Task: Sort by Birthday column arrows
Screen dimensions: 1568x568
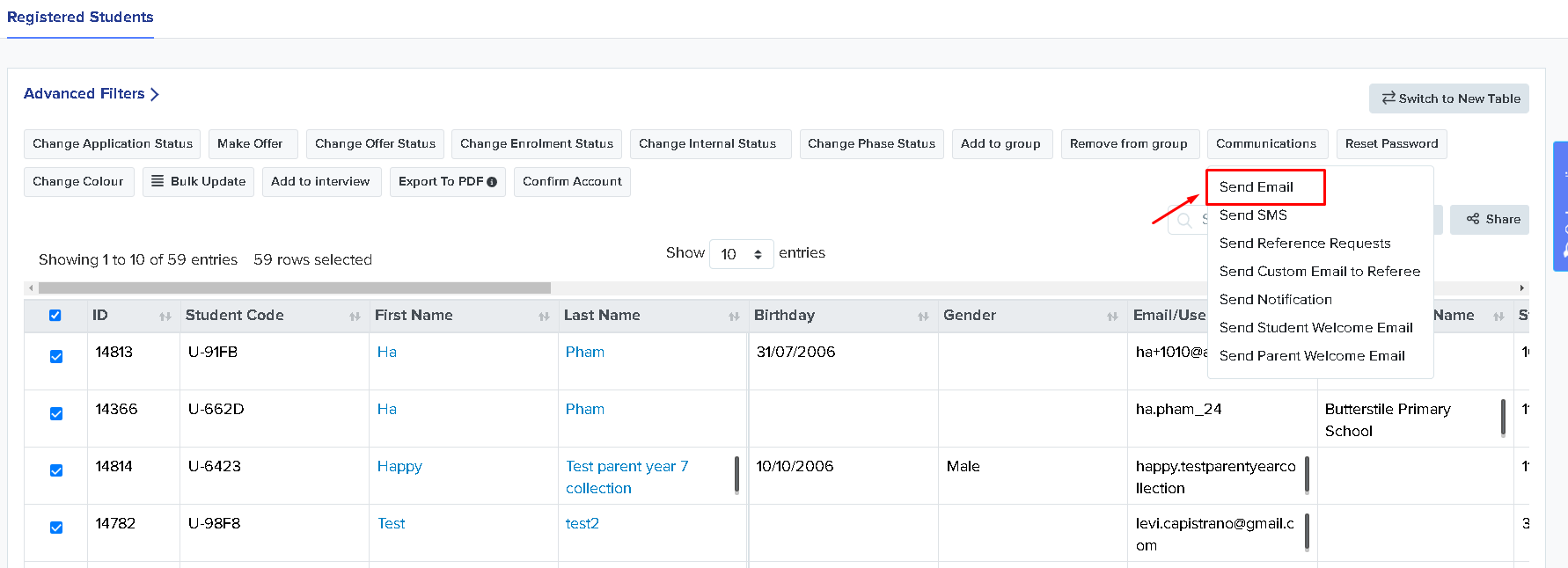Action: click(923, 317)
